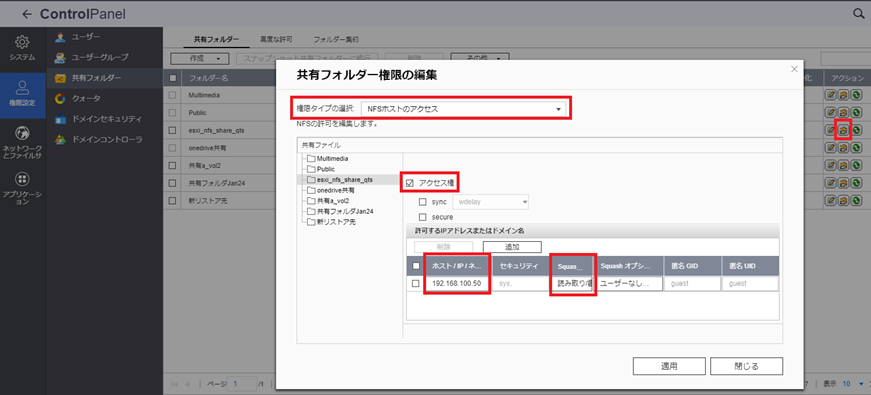Edit permissions icon for esxi_nfs_share_qts row
This screenshot has height=395, width=871.
843,130
